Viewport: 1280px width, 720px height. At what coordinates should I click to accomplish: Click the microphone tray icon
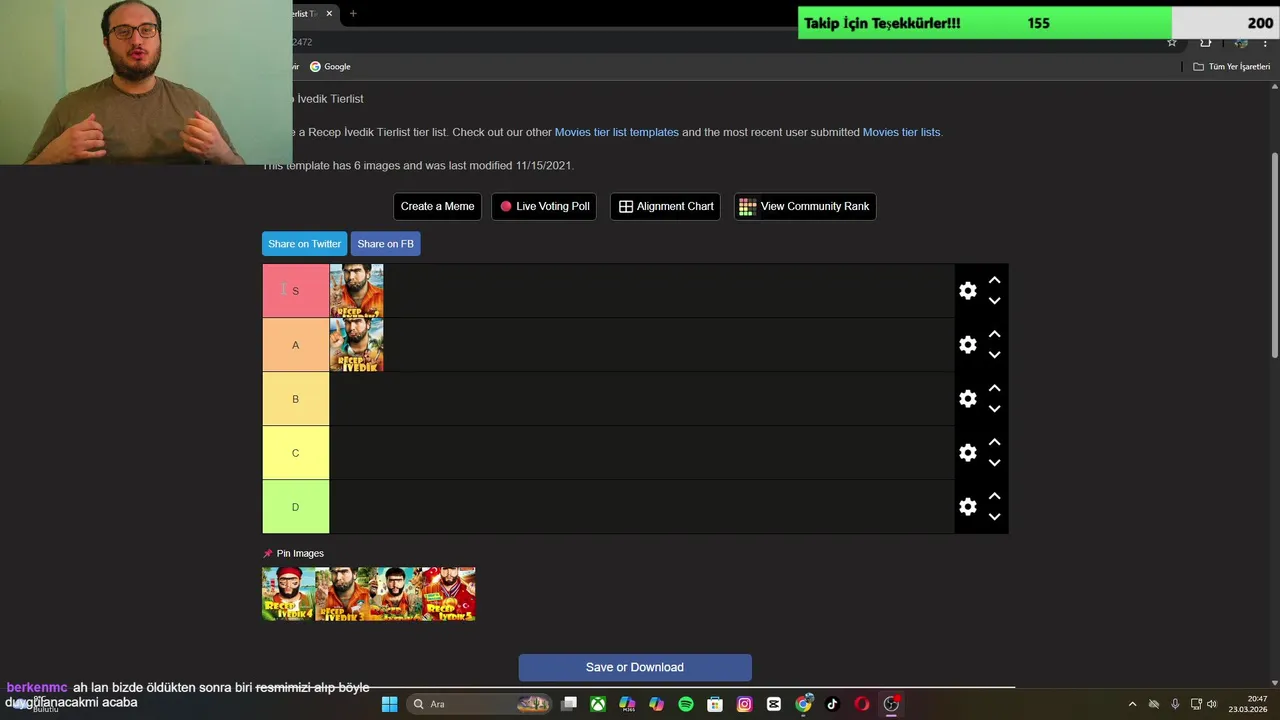pyautogui.click(x=1175, y=704)
